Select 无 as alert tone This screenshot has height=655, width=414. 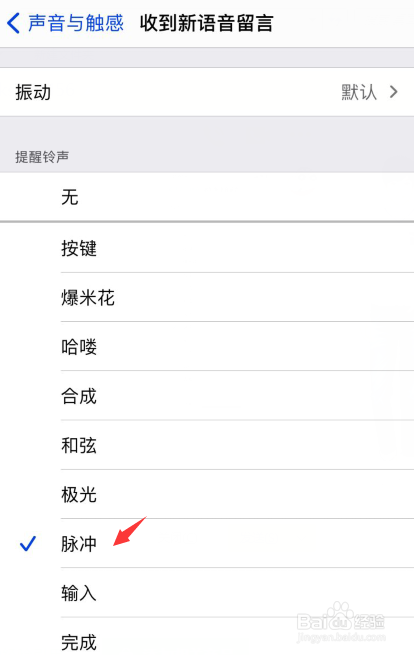(207, 197)
